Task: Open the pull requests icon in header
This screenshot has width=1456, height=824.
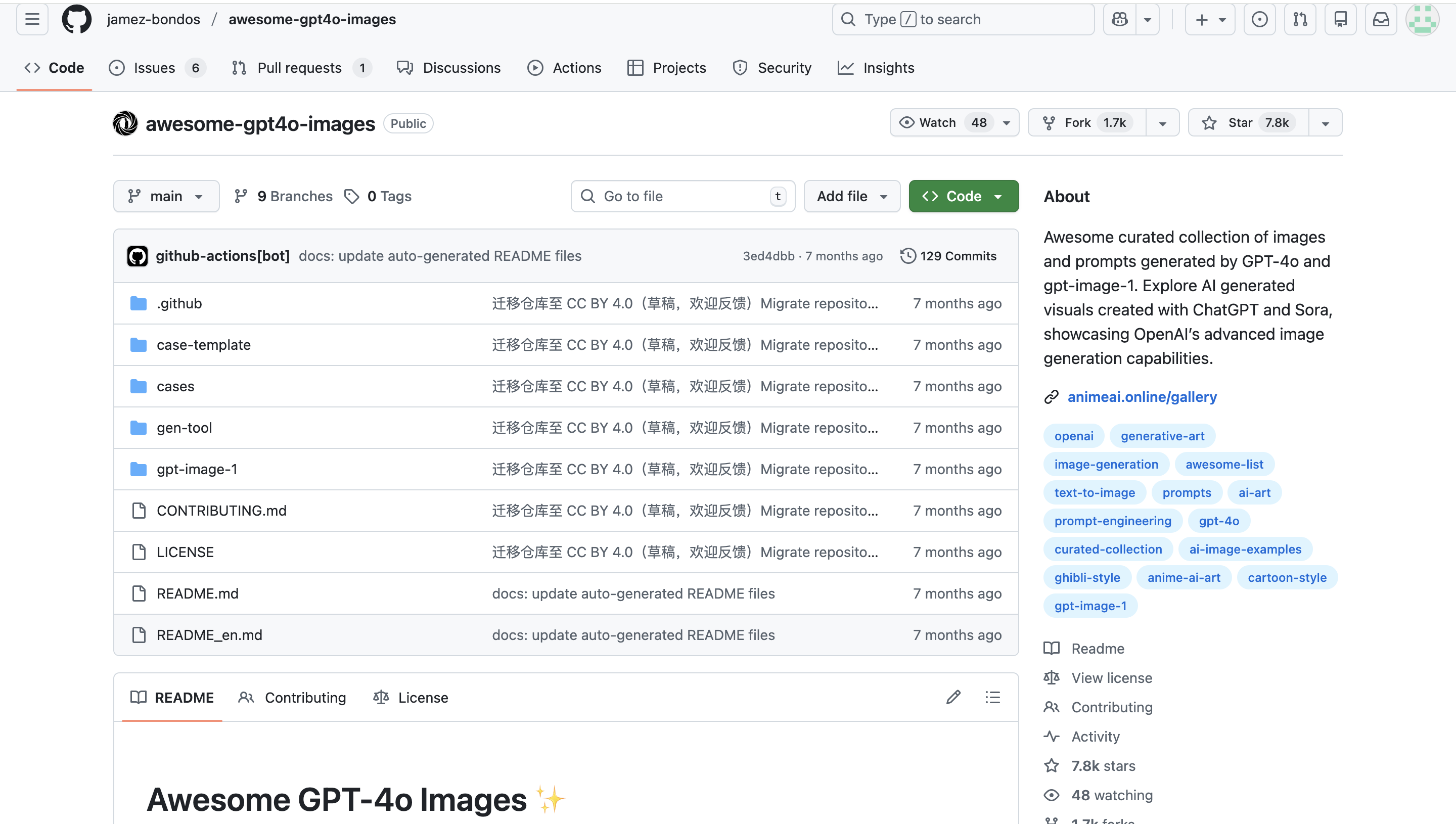Action: click(1300, 19)
